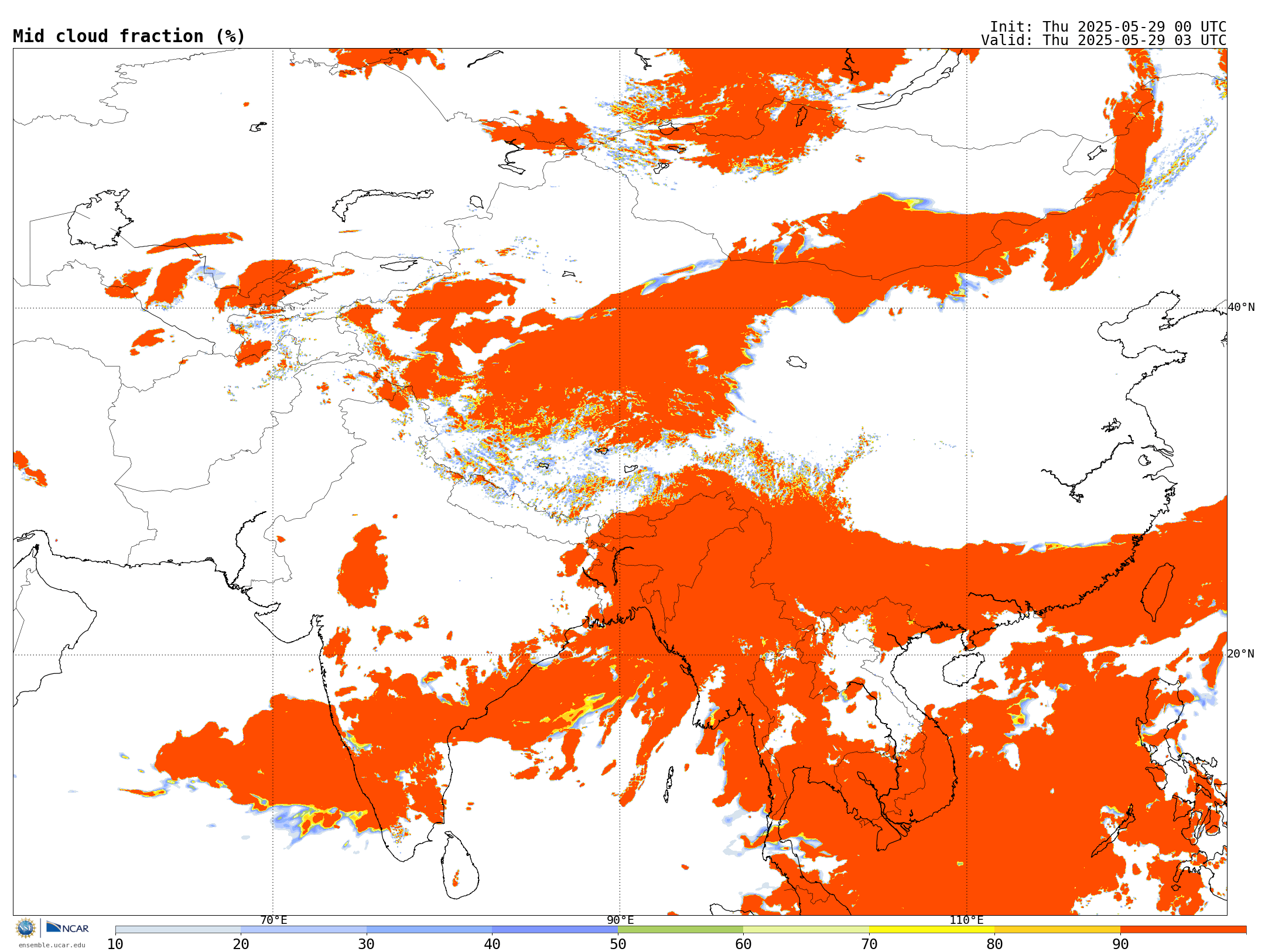Viewport: 1265px width, 952px height.
Task: Click the colorbar tick label 70
Action: pos(869,944)
